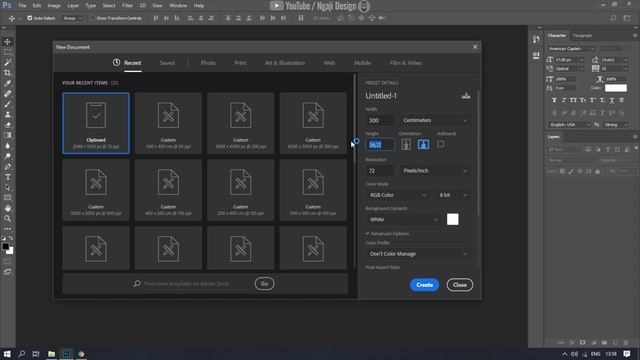Image resolution: width=640 pixels, height=360 pixels.
Task: Click the Character panel text color swatch
Action: [x=616, y=88]
